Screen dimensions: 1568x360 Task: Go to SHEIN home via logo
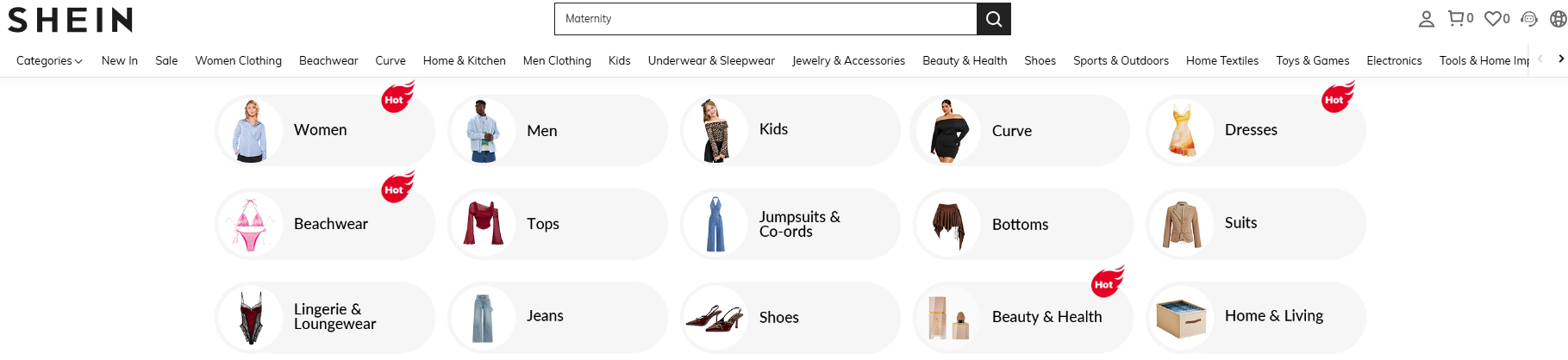[71, 19]
